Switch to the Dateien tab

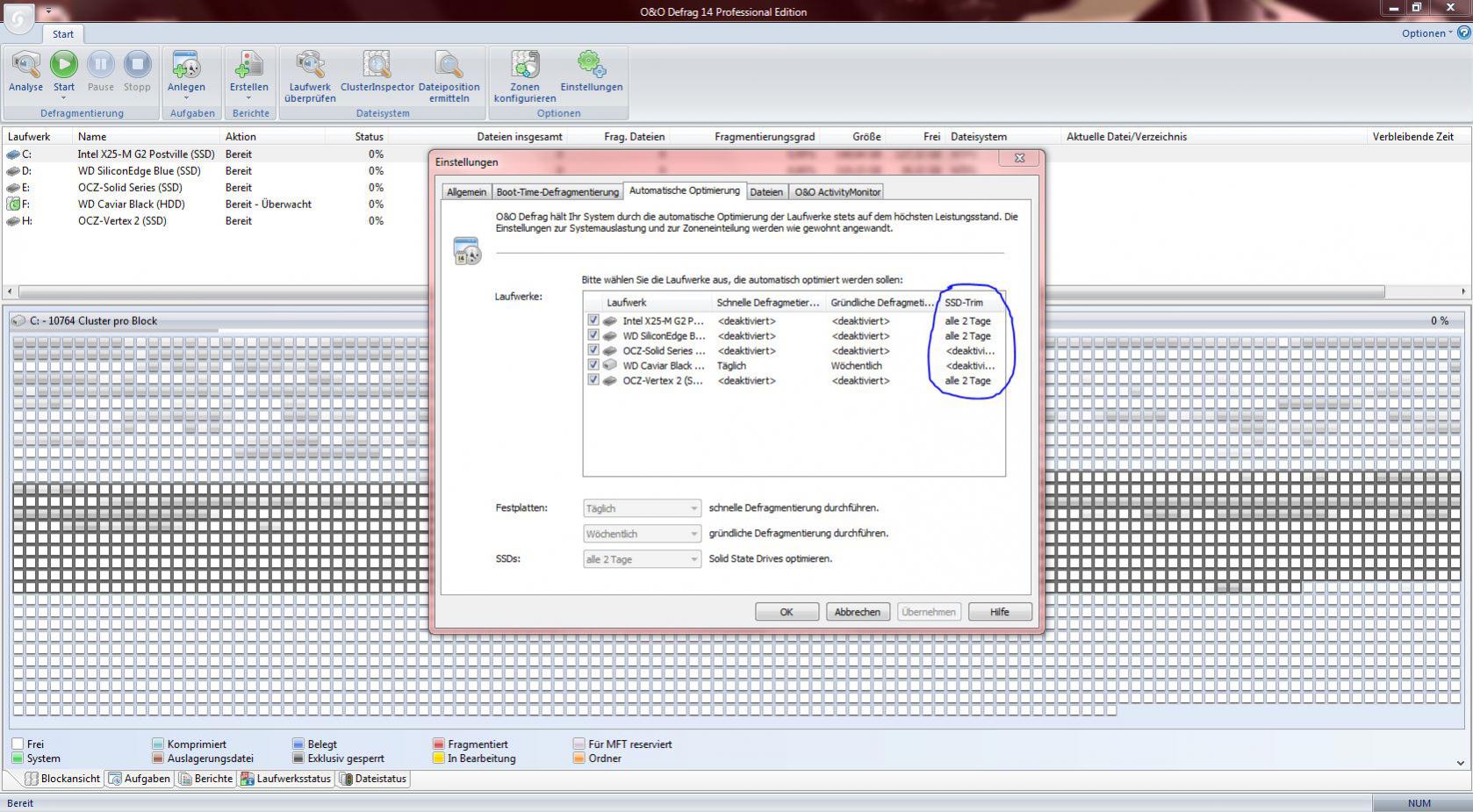[x=766, y=192]
